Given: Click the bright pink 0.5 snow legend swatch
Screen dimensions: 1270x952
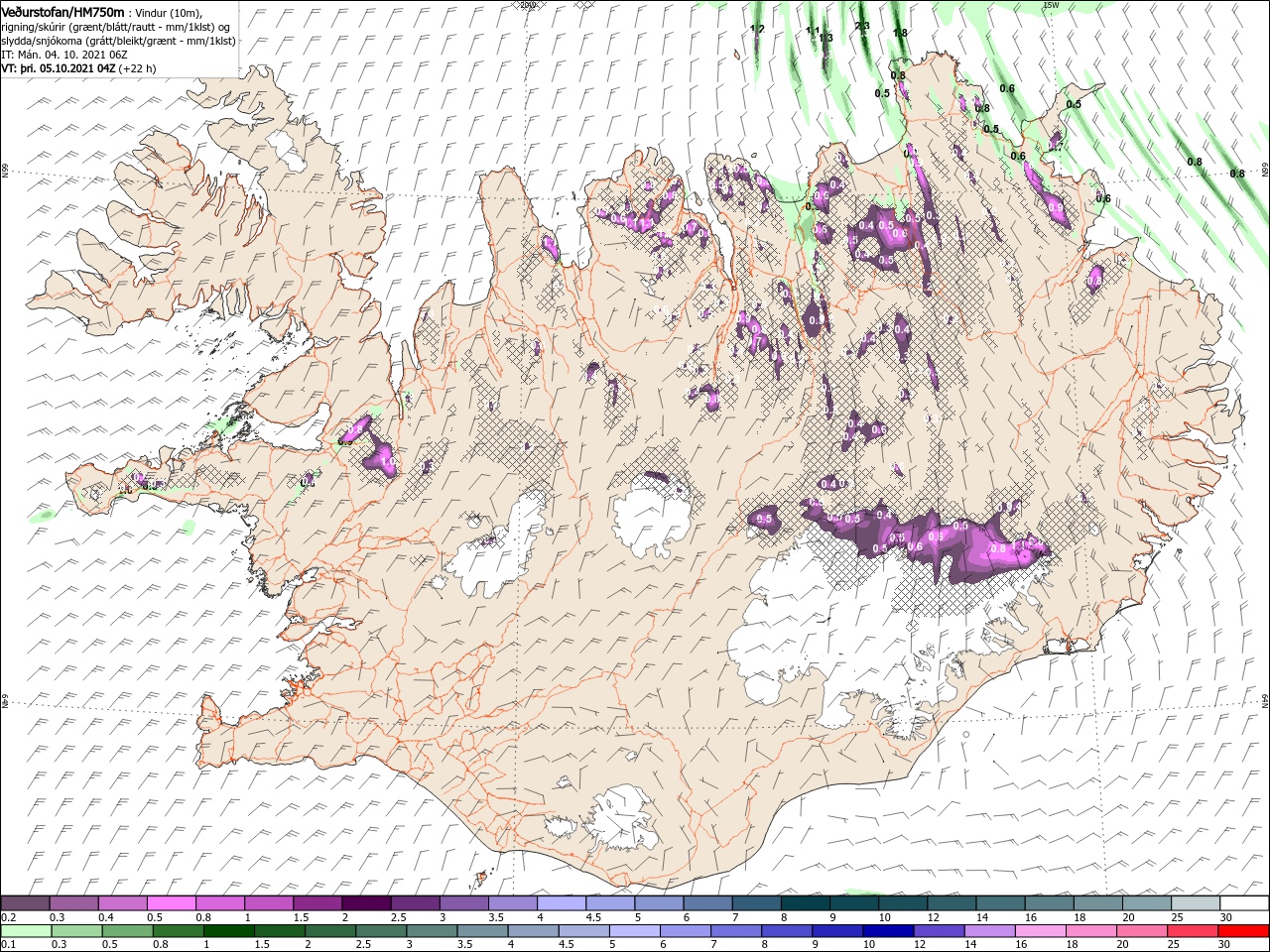Looking at the screenshot, I should click(x=171, y=903).
